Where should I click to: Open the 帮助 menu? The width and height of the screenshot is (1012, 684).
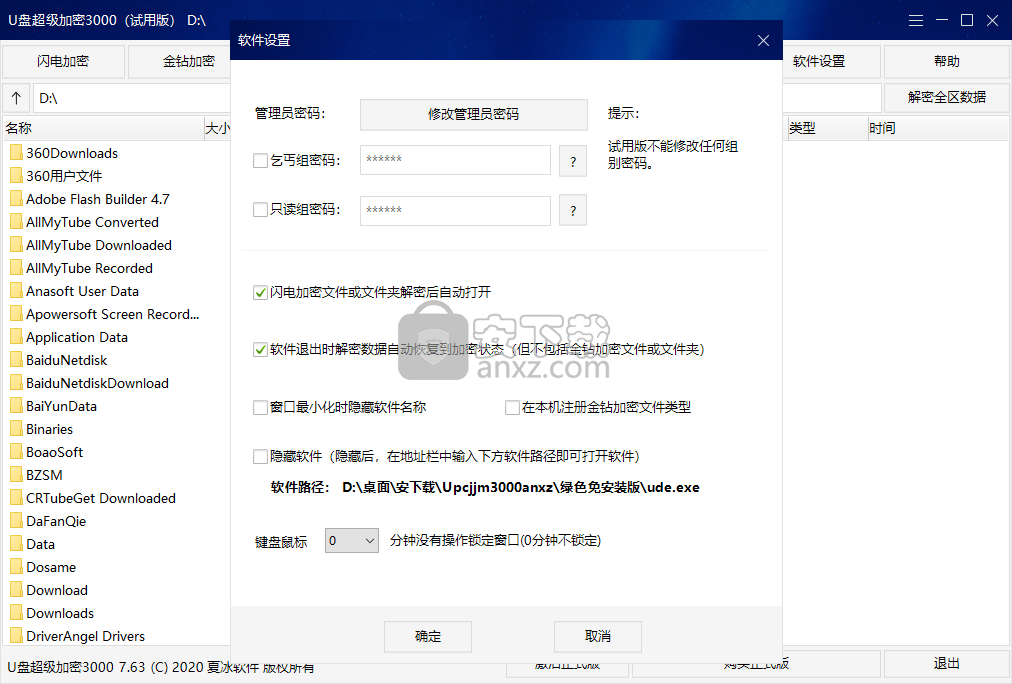[x=944, y=61]
